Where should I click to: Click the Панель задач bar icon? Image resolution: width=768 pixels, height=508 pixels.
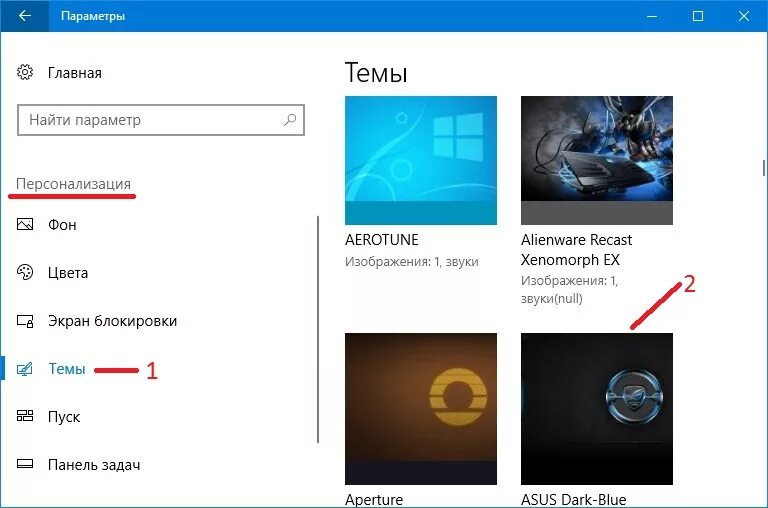pos(25,463)
